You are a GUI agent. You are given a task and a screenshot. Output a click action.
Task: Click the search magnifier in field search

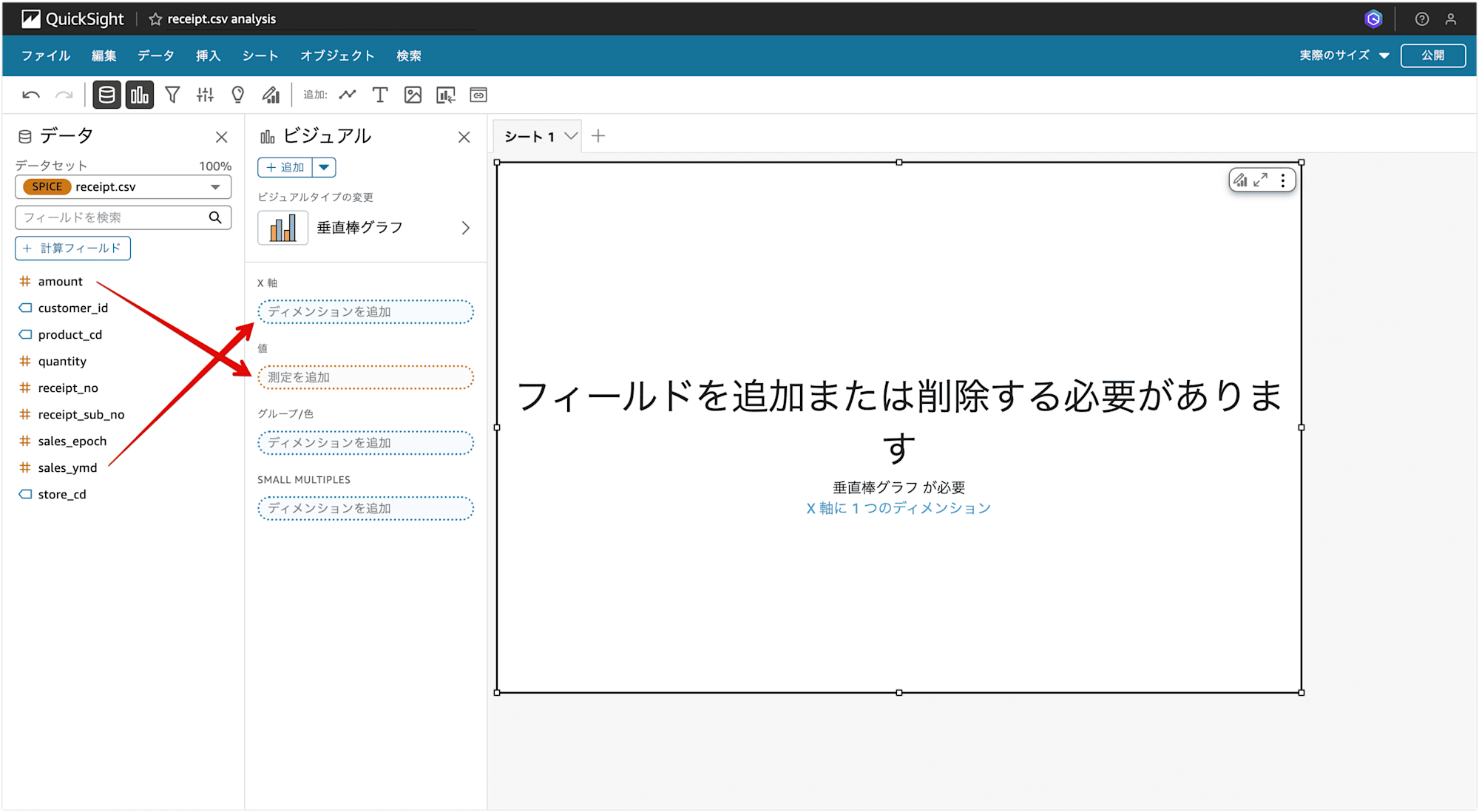pos(215,217)
